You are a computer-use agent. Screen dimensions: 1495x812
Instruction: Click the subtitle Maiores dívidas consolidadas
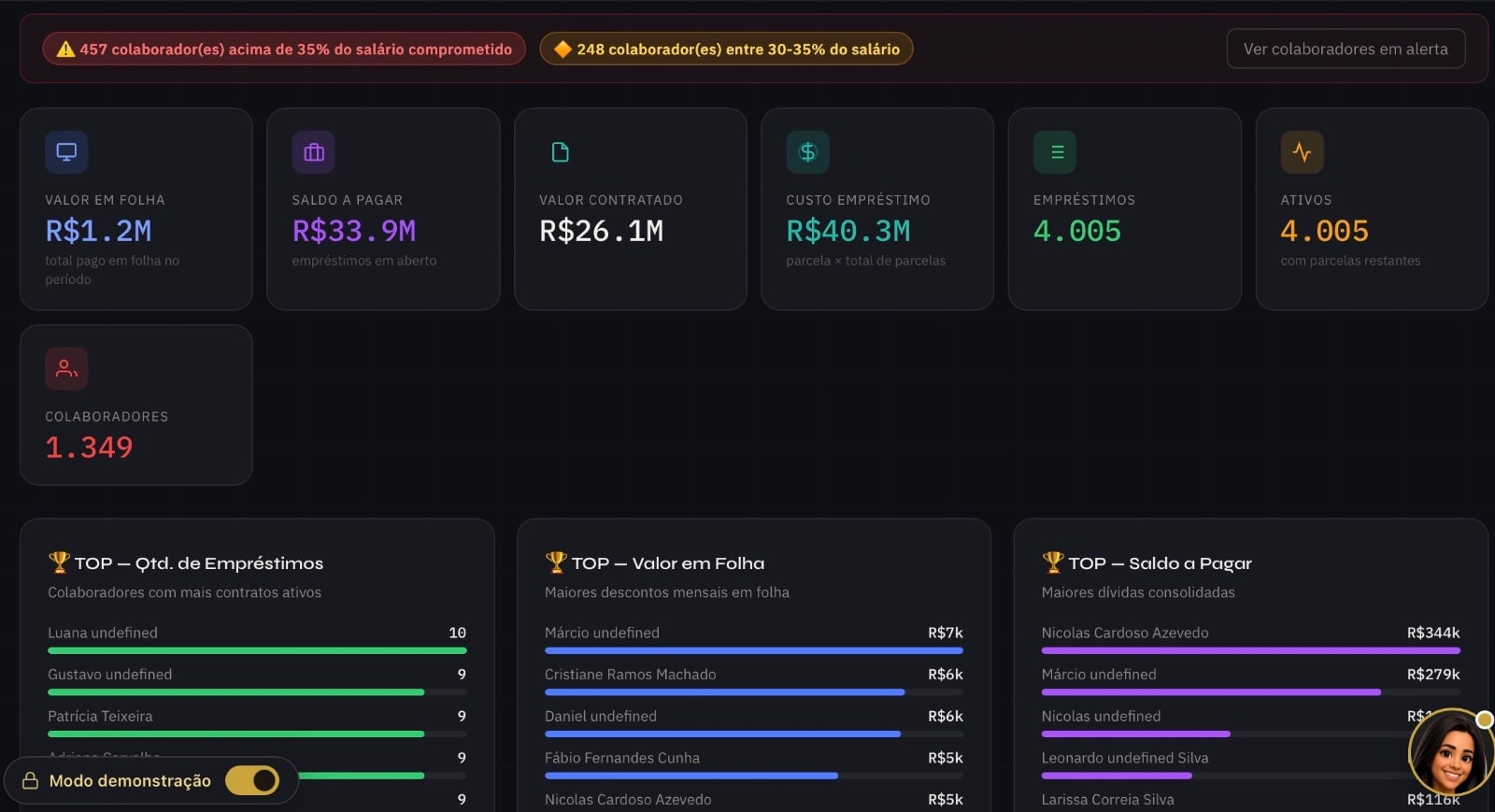point(1138,592)
